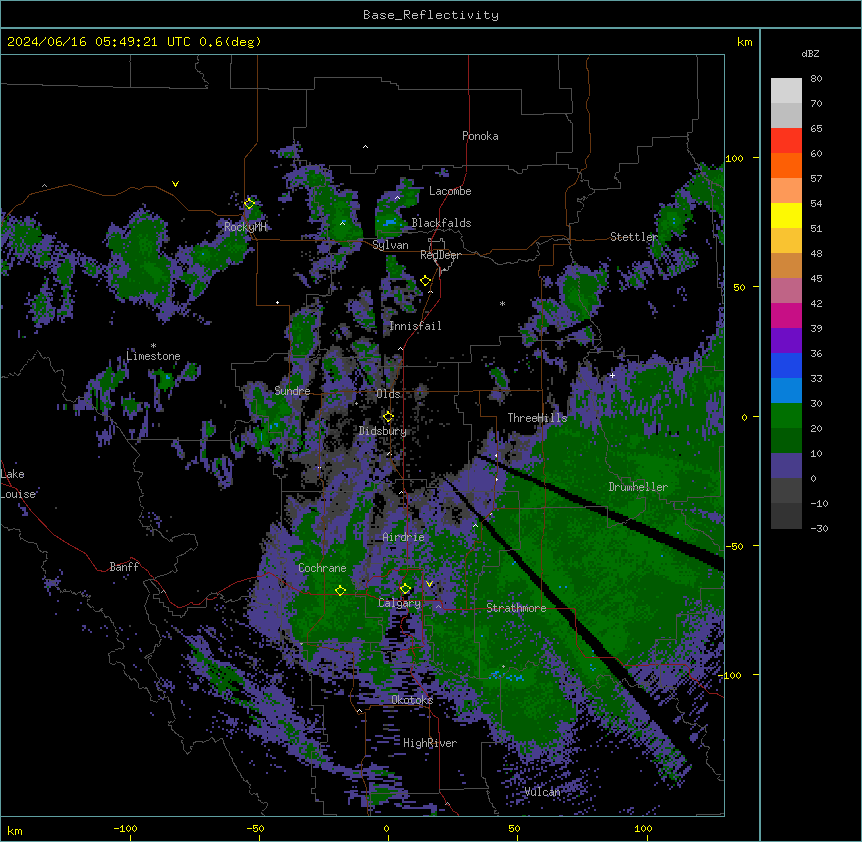Click the Blackfalds label

click(441, 223)
